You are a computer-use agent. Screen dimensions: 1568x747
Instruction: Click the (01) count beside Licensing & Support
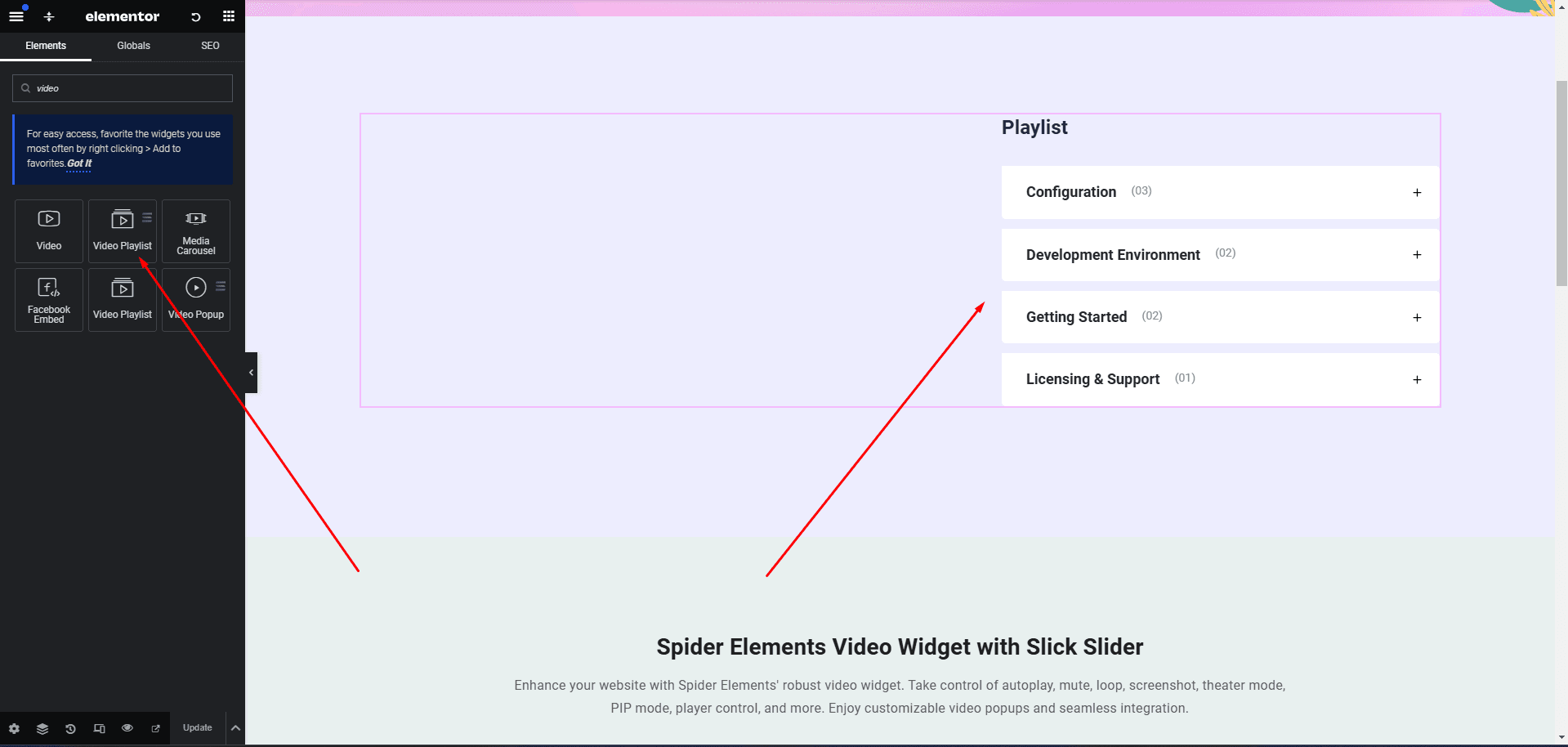pyautogui.click(x=1185, y=378)
